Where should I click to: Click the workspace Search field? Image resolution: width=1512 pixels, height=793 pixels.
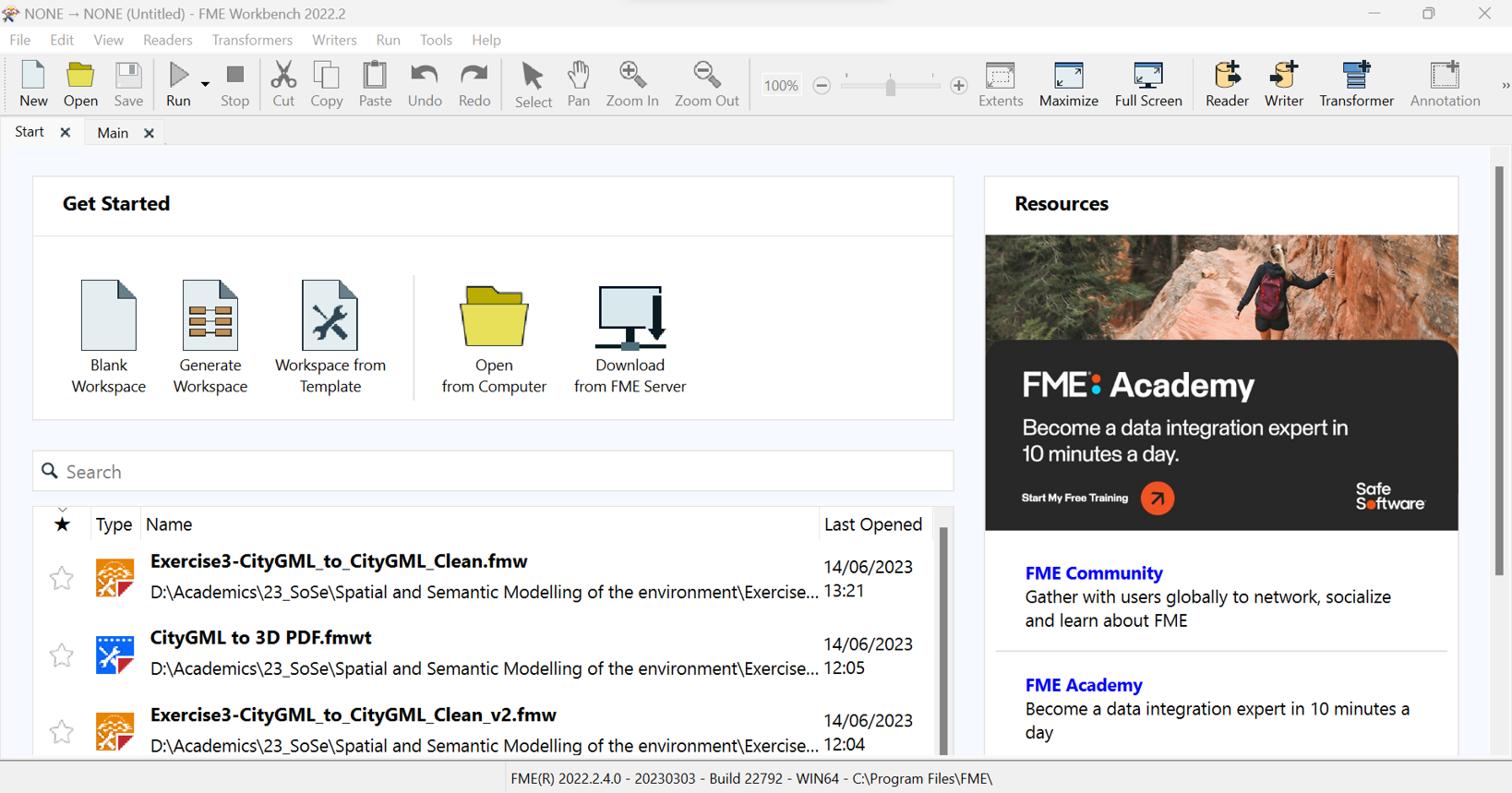click(493, 472)
